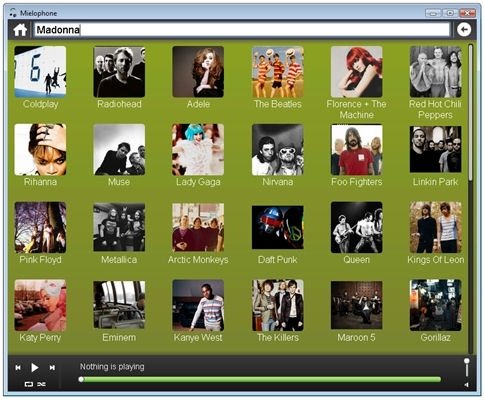
Task: Toggle repeat mode
Action: coord(29,384)
